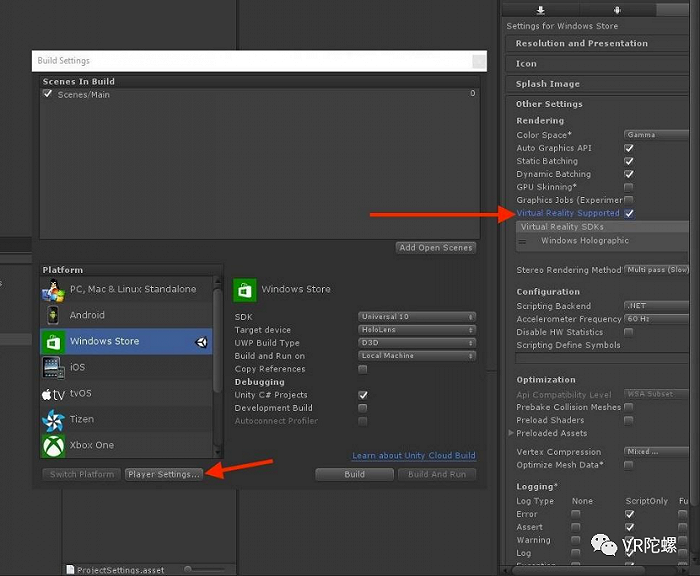700x576 pixels.
Task: Toggle the Virtual Reality Supported checkbox
Action: (x=629, y=213)
